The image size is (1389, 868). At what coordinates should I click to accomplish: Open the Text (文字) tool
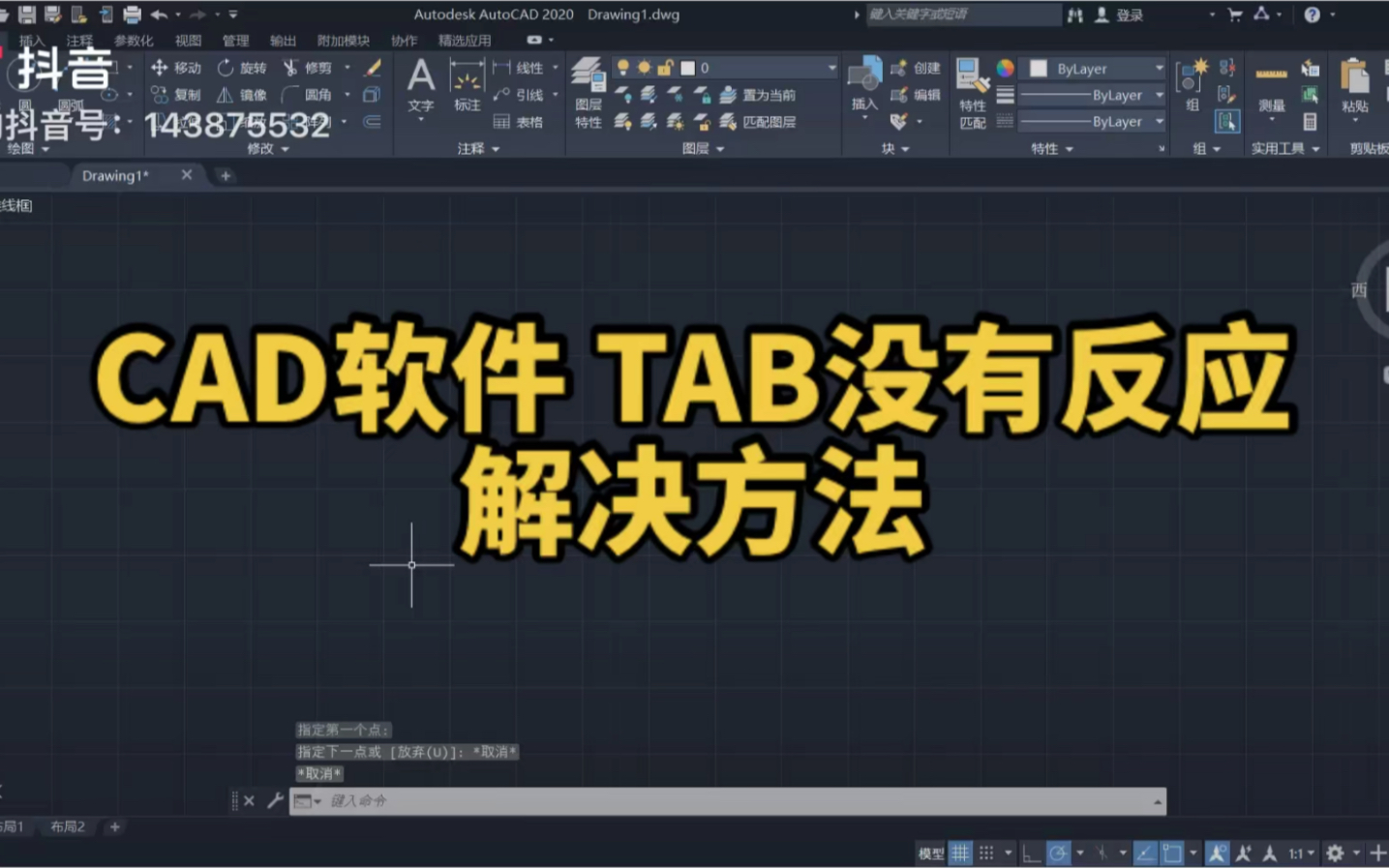click(x=420, y=87)
